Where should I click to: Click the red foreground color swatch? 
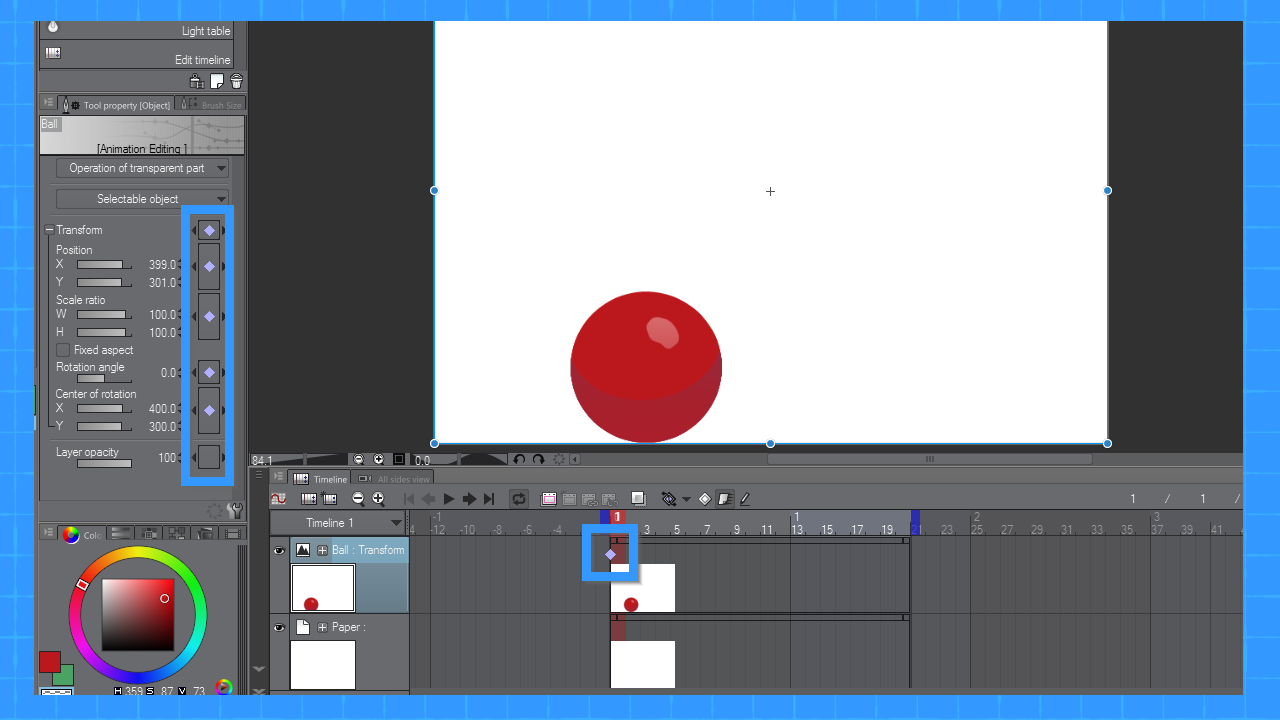click(49, 661)
